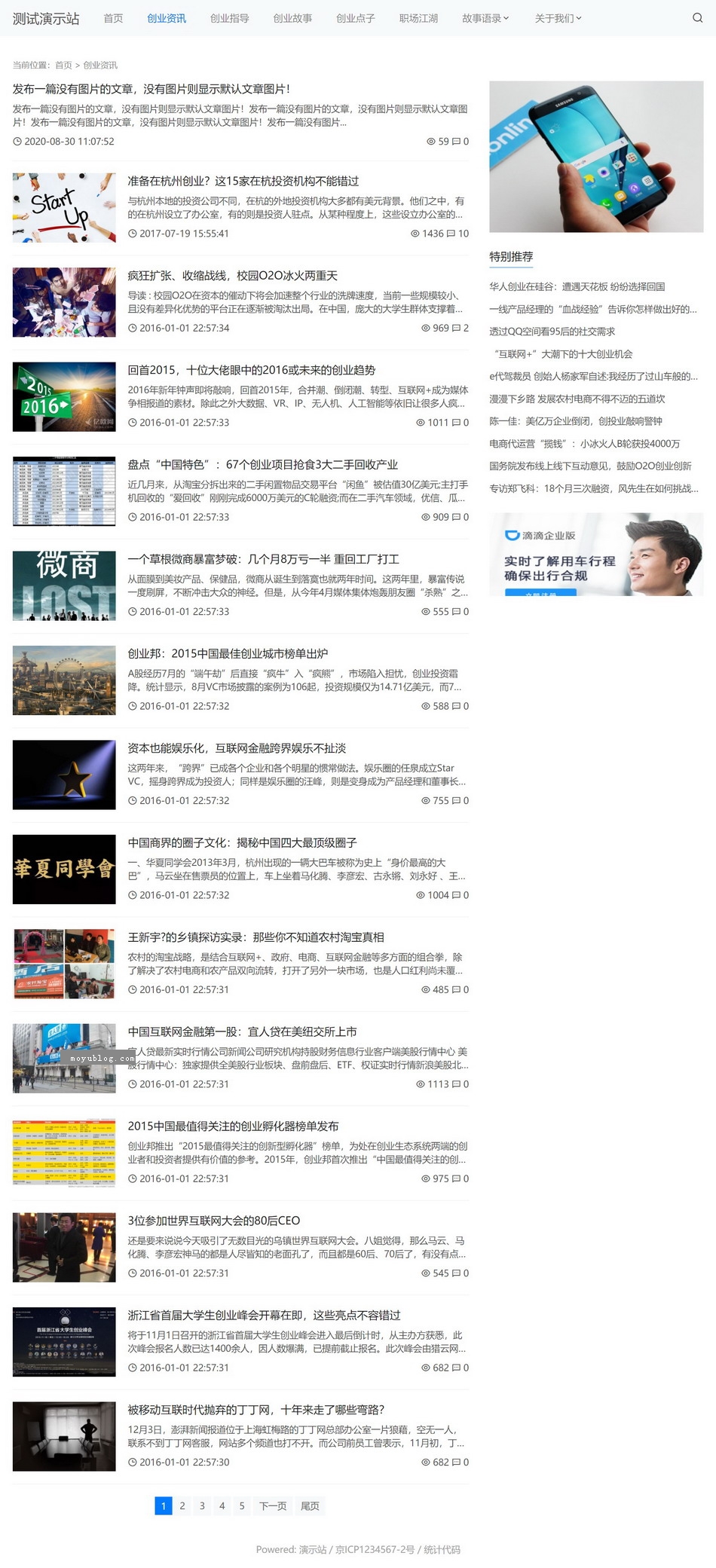This screenshot has width=716, height=1568.
Task: Click view count eye icon showing 1436
Action: click(415, 234)
